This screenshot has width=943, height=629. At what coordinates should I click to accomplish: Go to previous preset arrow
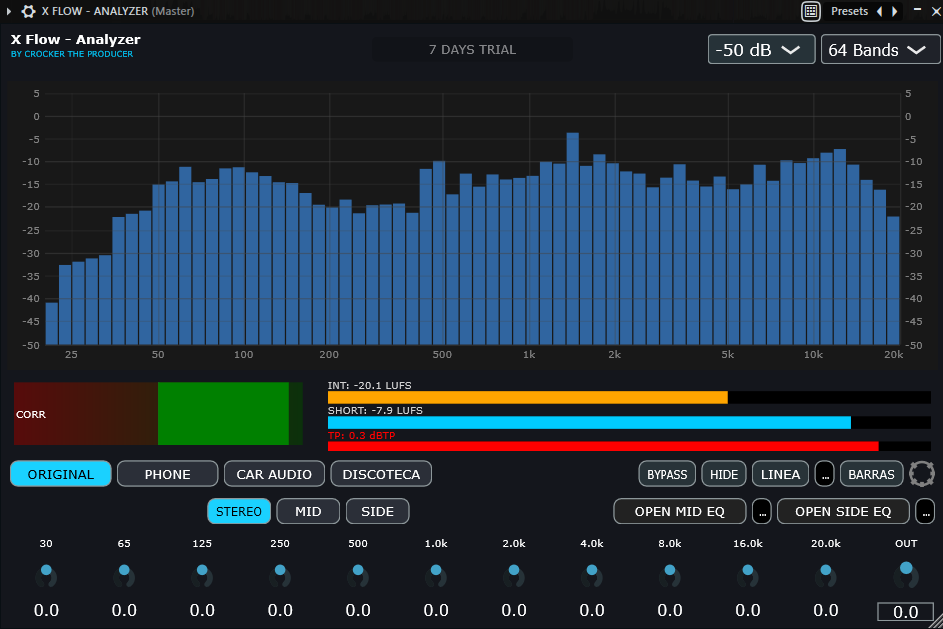[x=880, y=11]
